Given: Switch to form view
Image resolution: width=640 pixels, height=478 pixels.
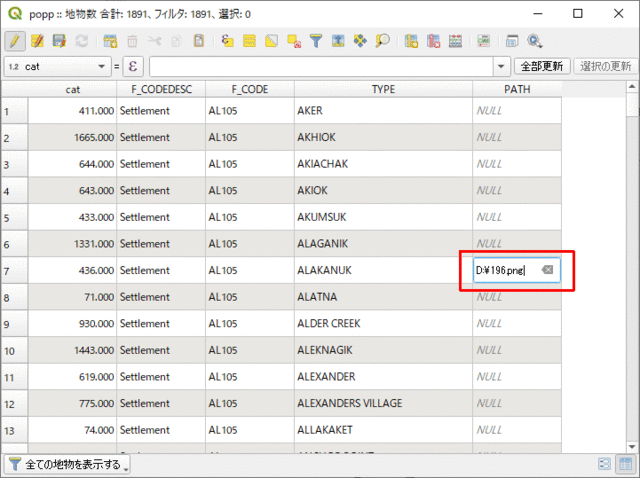Looking at the screenshot, I should click(x=604, y=464).
